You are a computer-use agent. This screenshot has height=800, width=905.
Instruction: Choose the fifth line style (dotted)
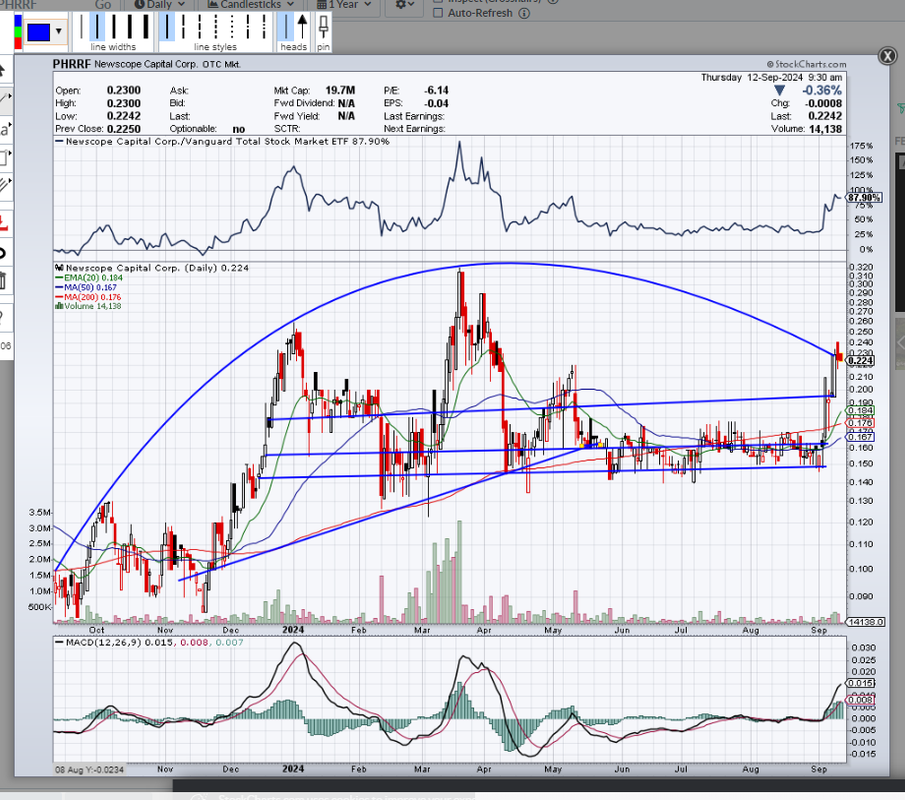232,27
